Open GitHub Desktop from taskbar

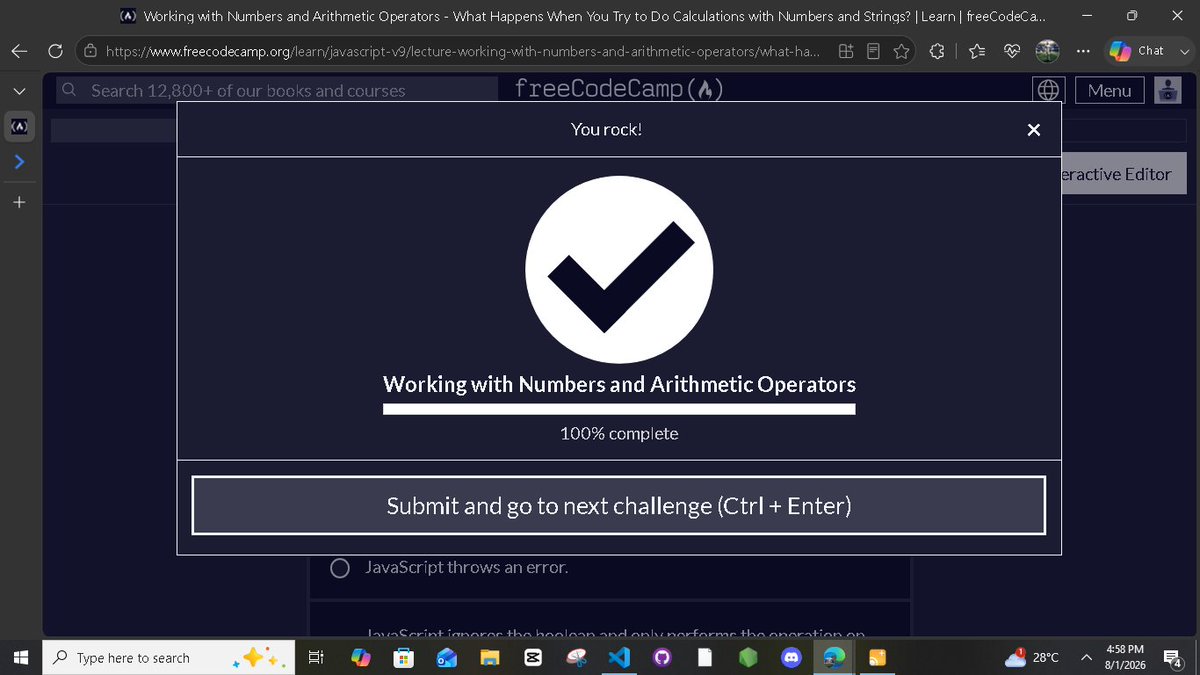pyautogui.click(x=661, y=657)
